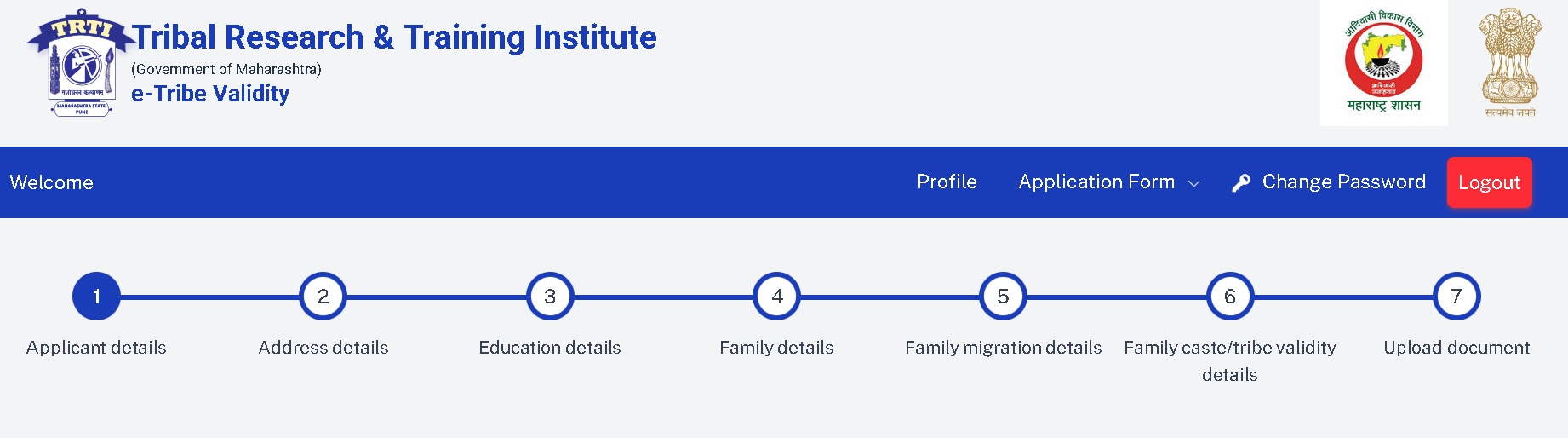This screenshot has height=438, width=1568.
Task: Expand the Application Form dropdown chevron
Action: click(x=1193, y=183)
